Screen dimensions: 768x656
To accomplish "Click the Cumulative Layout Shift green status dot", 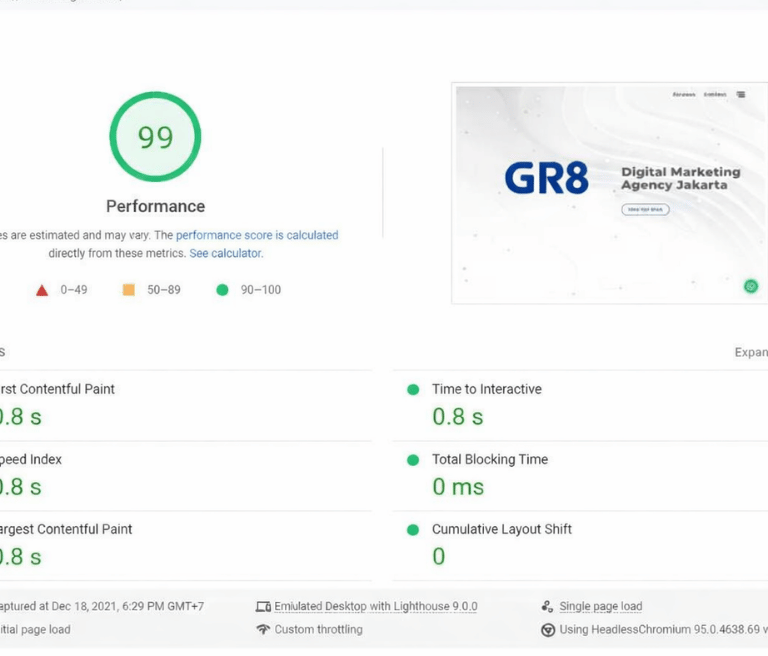I will click(x=413, y=530).
